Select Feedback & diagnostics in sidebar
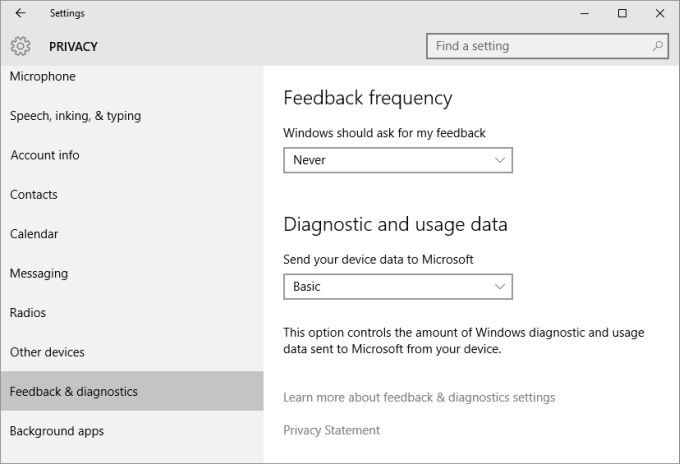The image size is (680, 464). click(x=132, y=391)
